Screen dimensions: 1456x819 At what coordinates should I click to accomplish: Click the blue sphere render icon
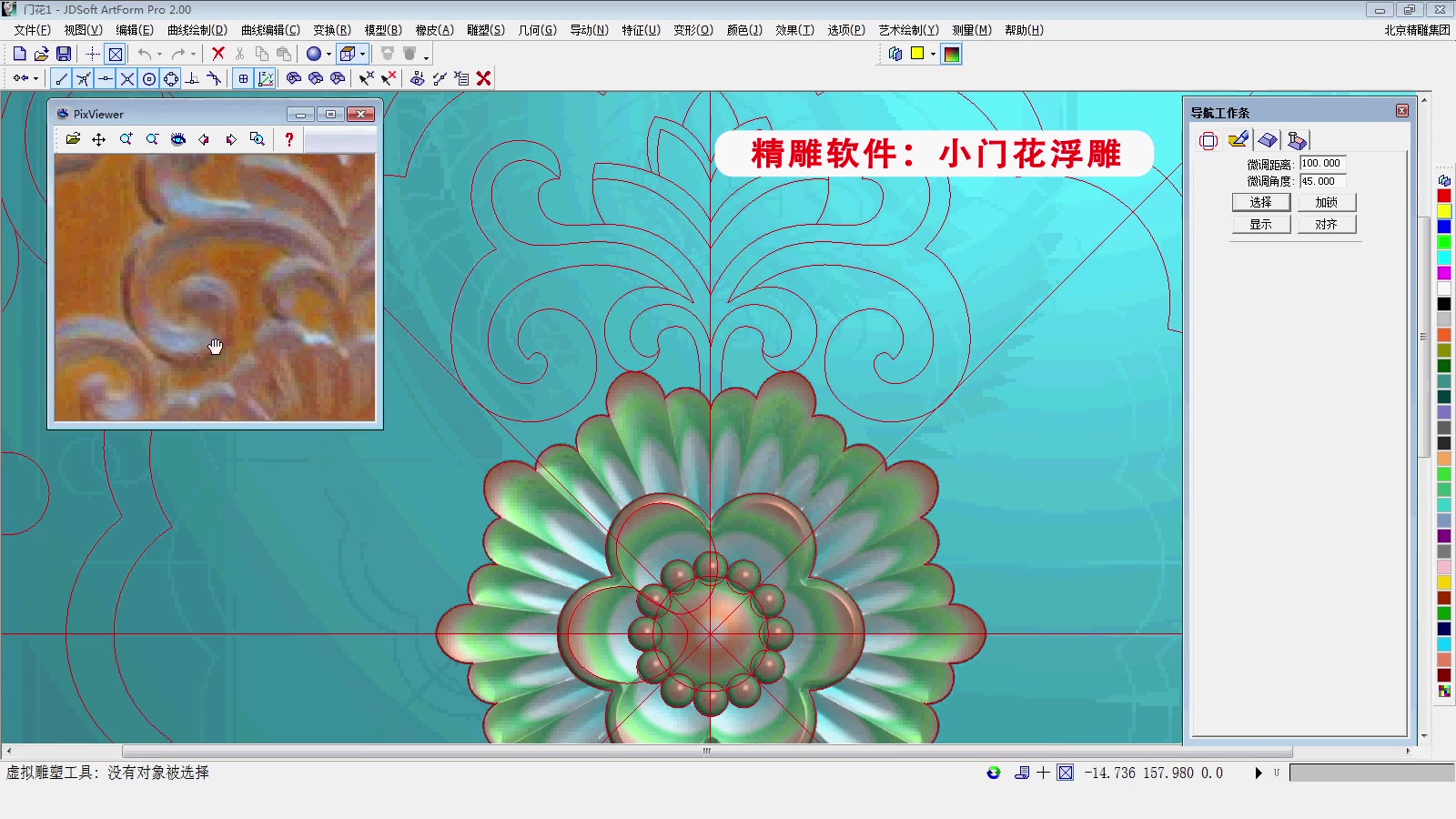click(x=314, y=54)
